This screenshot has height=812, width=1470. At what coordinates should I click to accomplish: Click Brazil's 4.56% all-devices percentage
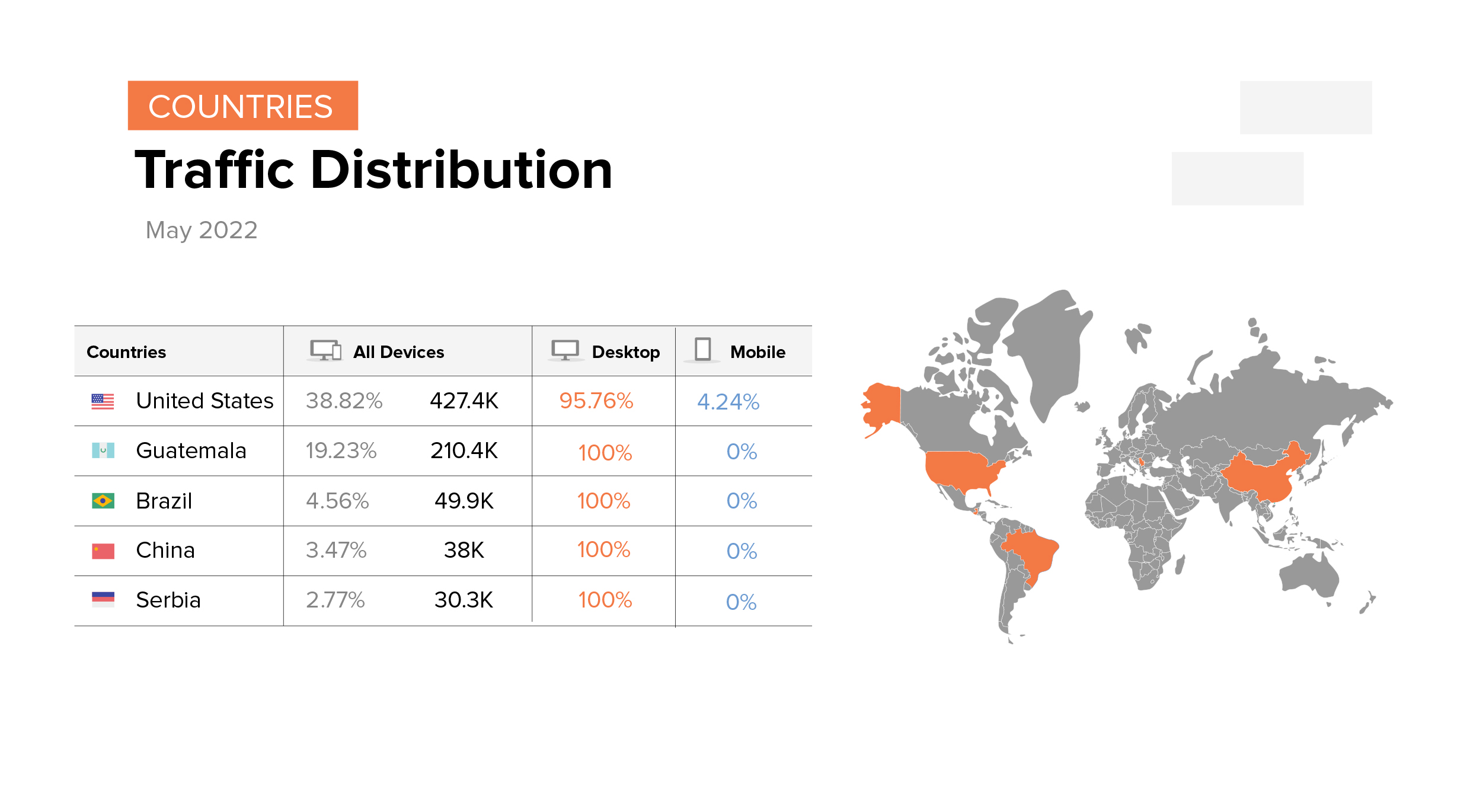coord(337,501)
